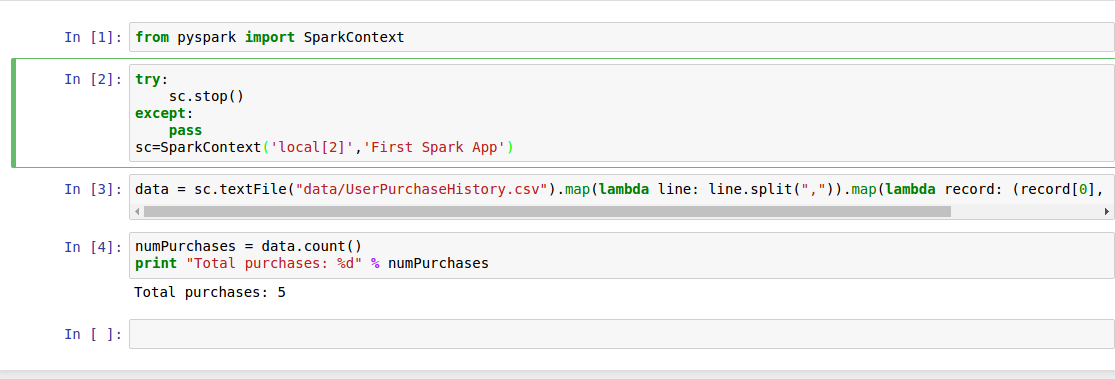Click the pass keyword in cell 2
The image size is (1115, 379).
(x=185, y=131)
